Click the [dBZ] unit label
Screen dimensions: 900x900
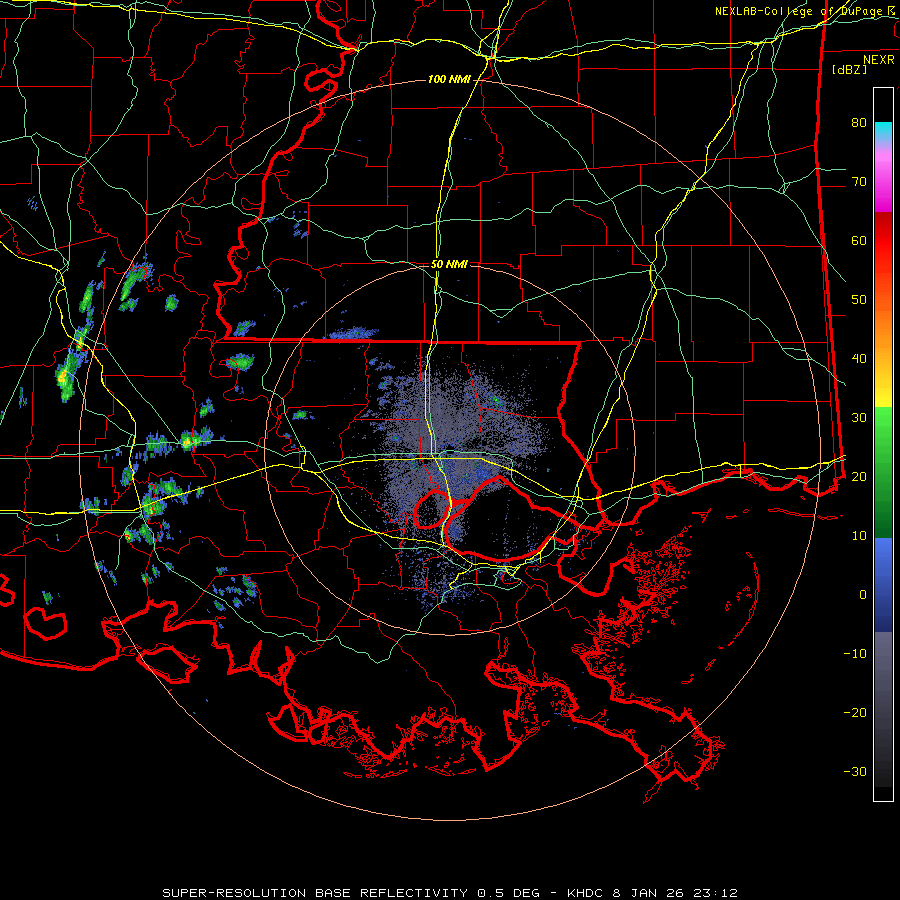pos(850,69)
